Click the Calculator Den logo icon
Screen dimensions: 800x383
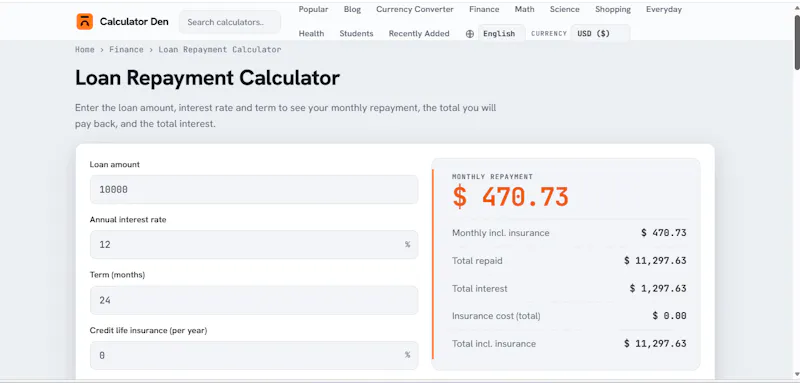pyautogui.click(x=85, y=21)
